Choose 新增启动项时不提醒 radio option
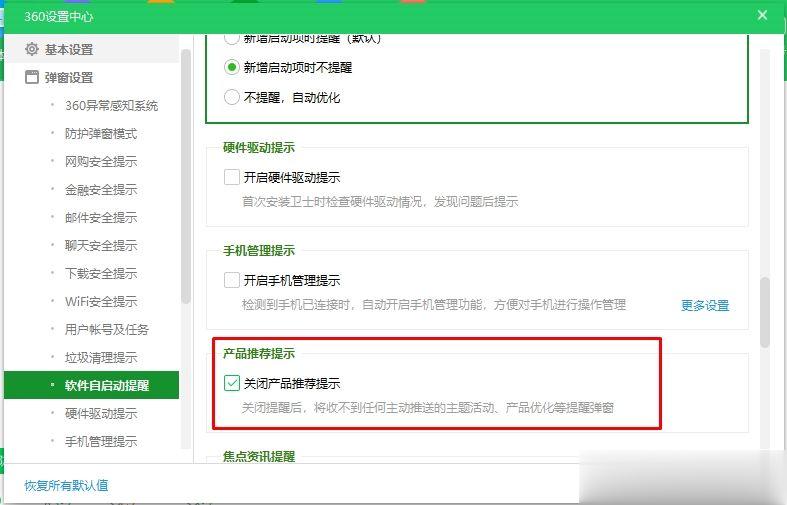The width and height of the screenshot is (787, 505). pos(231,67)
